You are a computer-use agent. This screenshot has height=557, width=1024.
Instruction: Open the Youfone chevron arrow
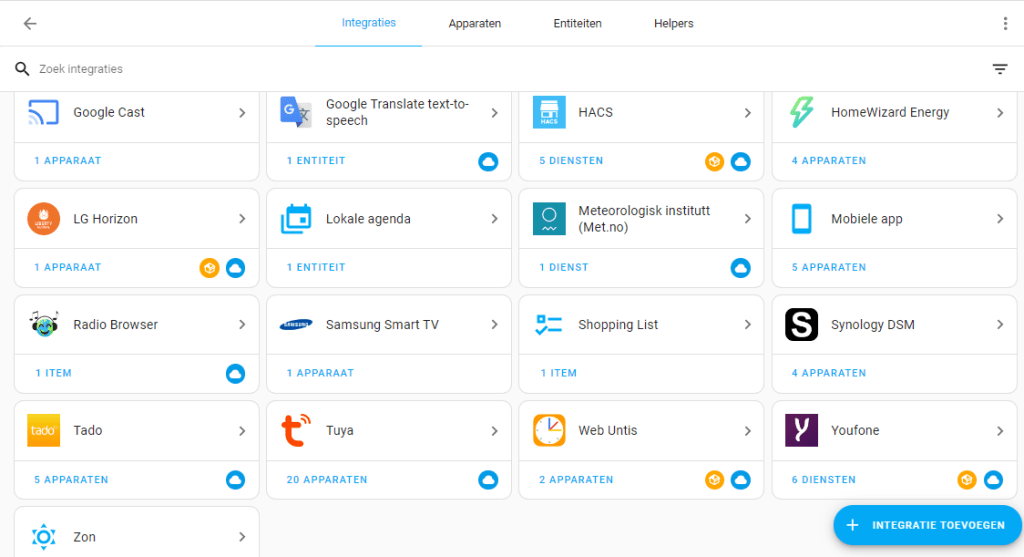[999, 431]
